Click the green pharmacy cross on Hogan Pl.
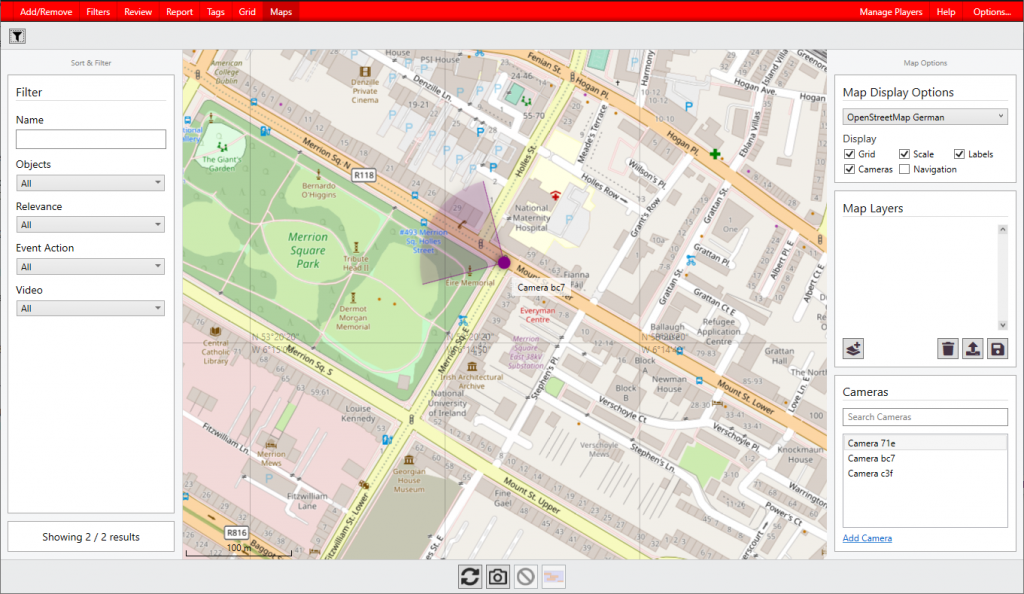Image resolution: width=1024 pixels, height=594 pixels. 715,154
